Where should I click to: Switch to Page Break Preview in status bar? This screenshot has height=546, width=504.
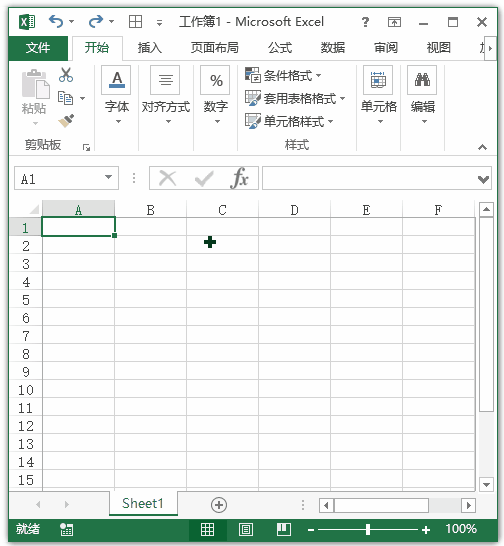[284, 530]
